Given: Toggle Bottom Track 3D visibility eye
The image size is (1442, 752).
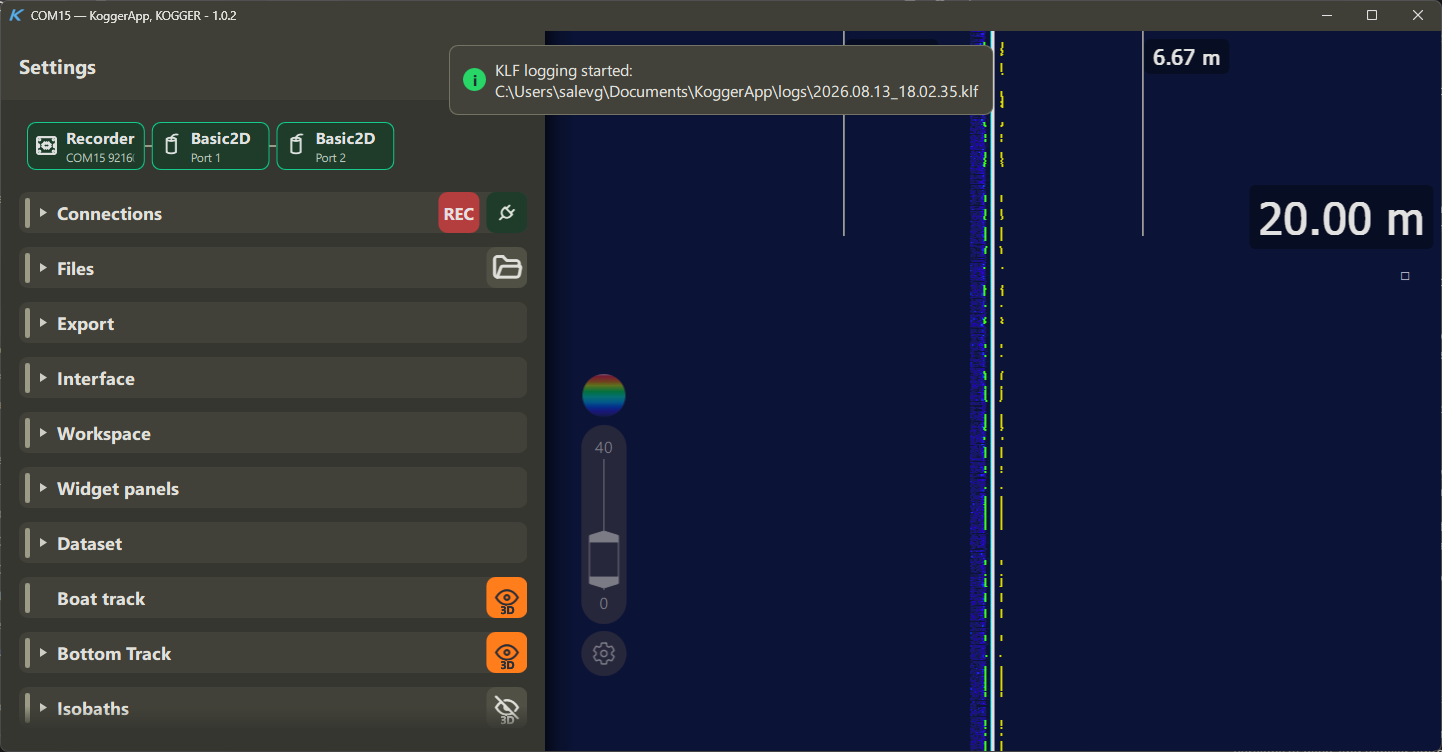Looking at the screenshot, I should click(507, 653).
